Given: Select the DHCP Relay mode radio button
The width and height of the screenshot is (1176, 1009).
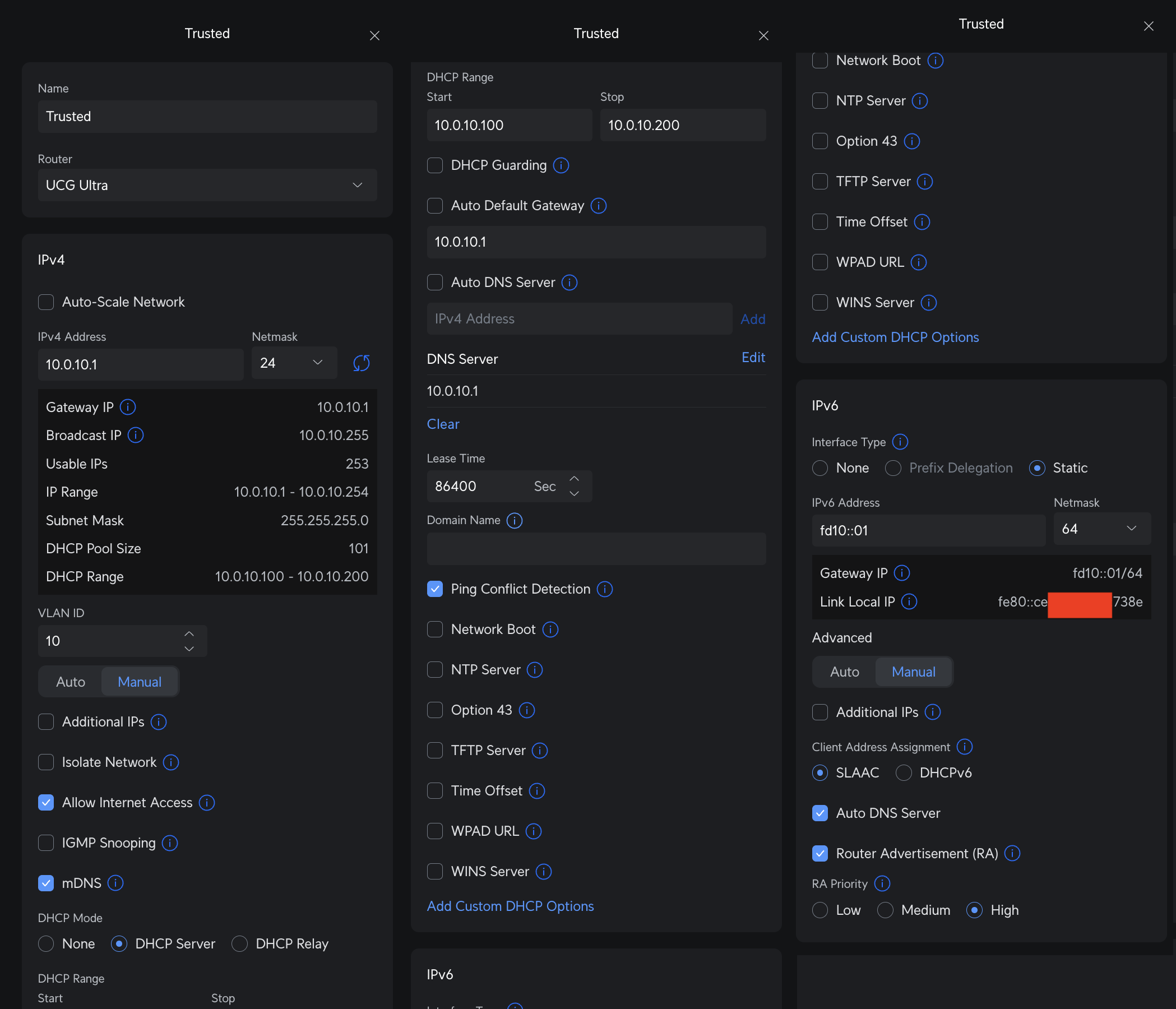Looking at the screenshot, I should (239, 944).
